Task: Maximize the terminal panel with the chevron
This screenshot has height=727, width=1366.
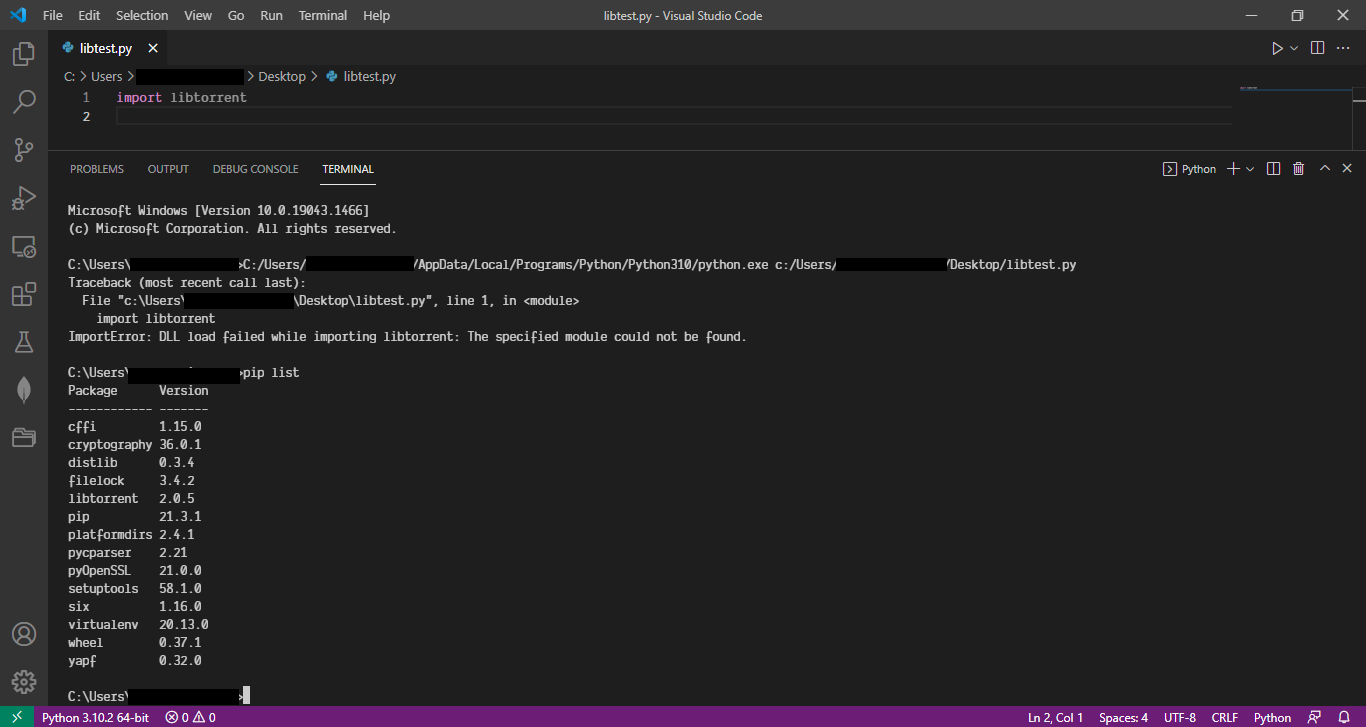Action: (x=1324, y=168)
